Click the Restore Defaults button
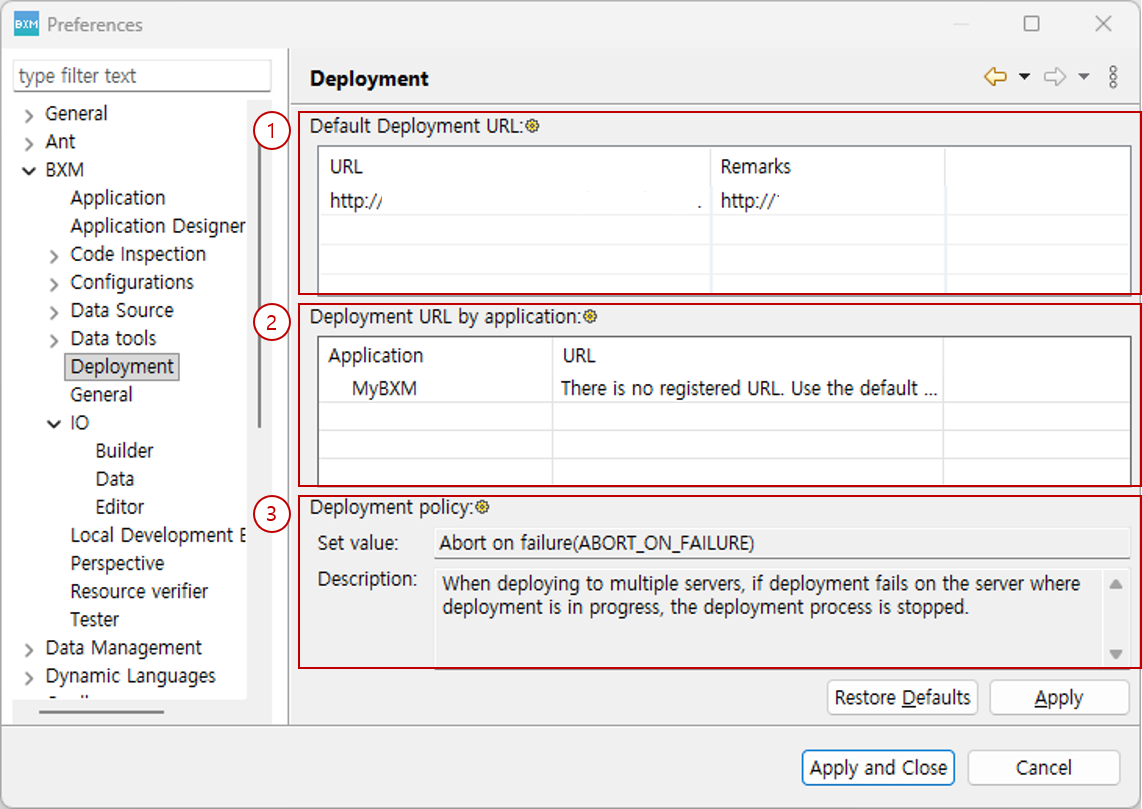The height and width of the screenshot is (809, 1142). (902, 698)
